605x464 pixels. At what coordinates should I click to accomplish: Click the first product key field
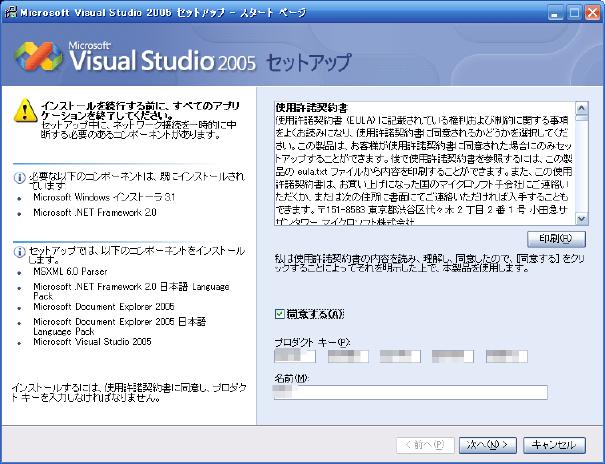tap(295, 356)
